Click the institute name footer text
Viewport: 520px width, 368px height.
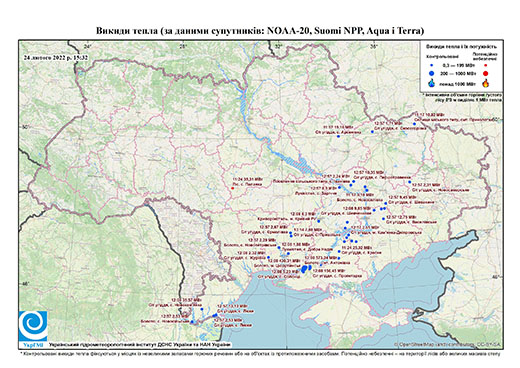pyautogui.click(x=140, y=345)
